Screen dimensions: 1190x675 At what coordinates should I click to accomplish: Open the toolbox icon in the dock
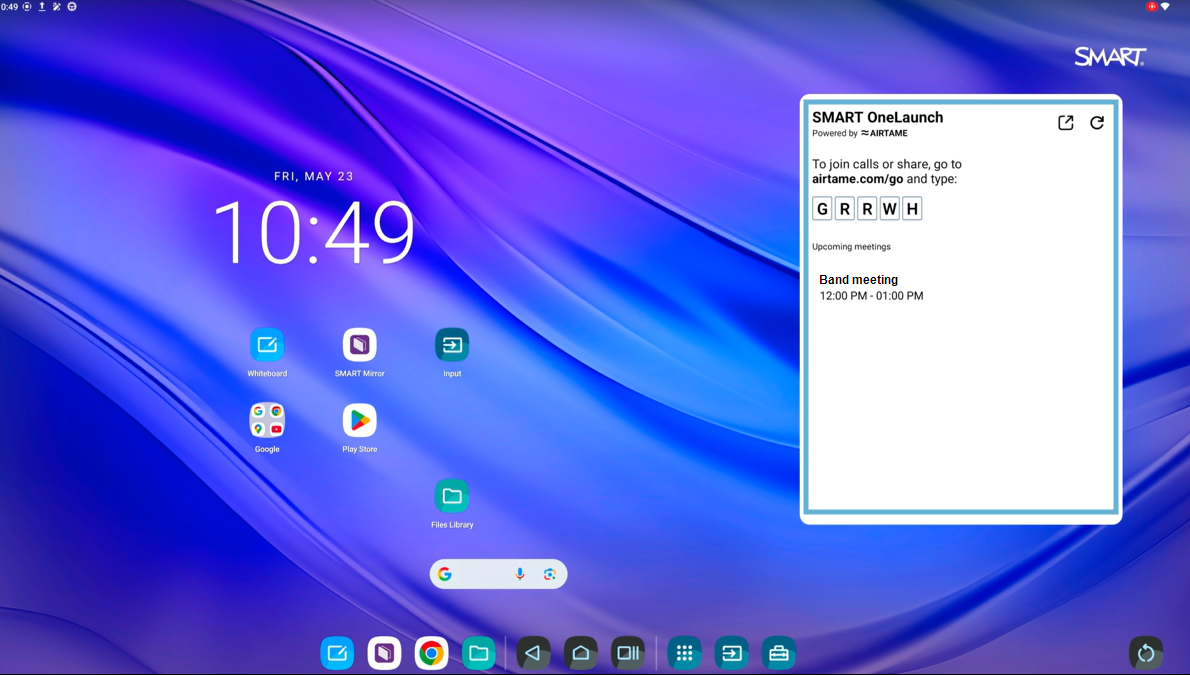coord(778,653)
